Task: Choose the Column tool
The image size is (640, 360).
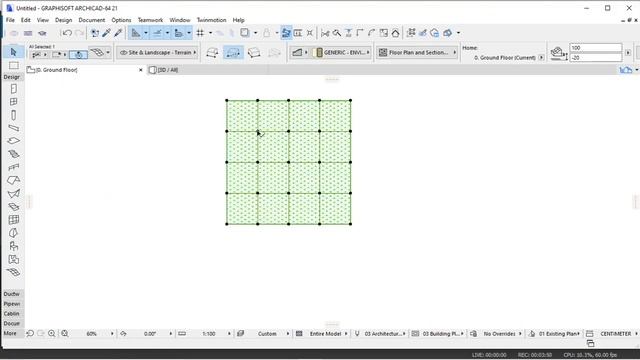Action: [13, 115]
